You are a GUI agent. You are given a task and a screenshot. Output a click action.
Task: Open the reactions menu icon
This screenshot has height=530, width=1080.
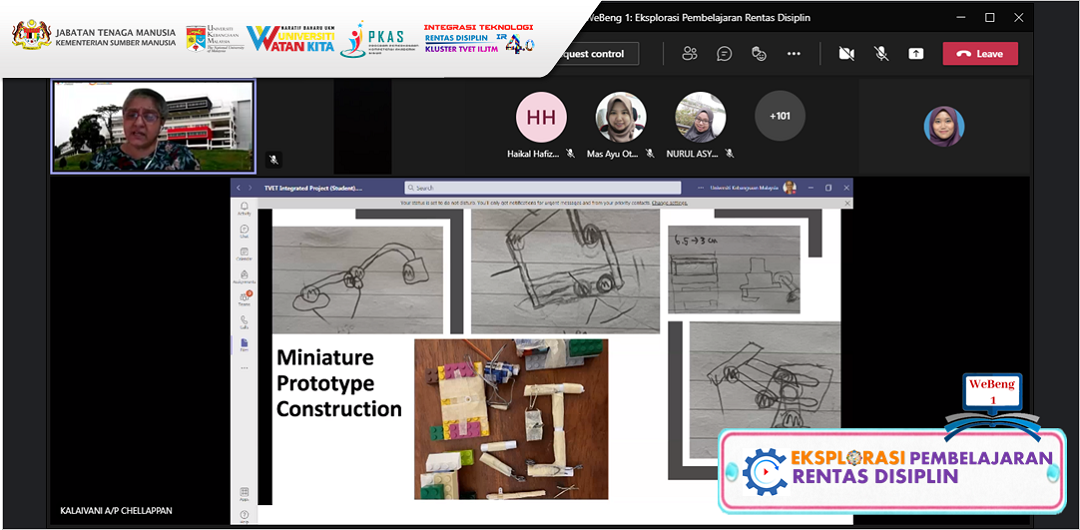759,54
